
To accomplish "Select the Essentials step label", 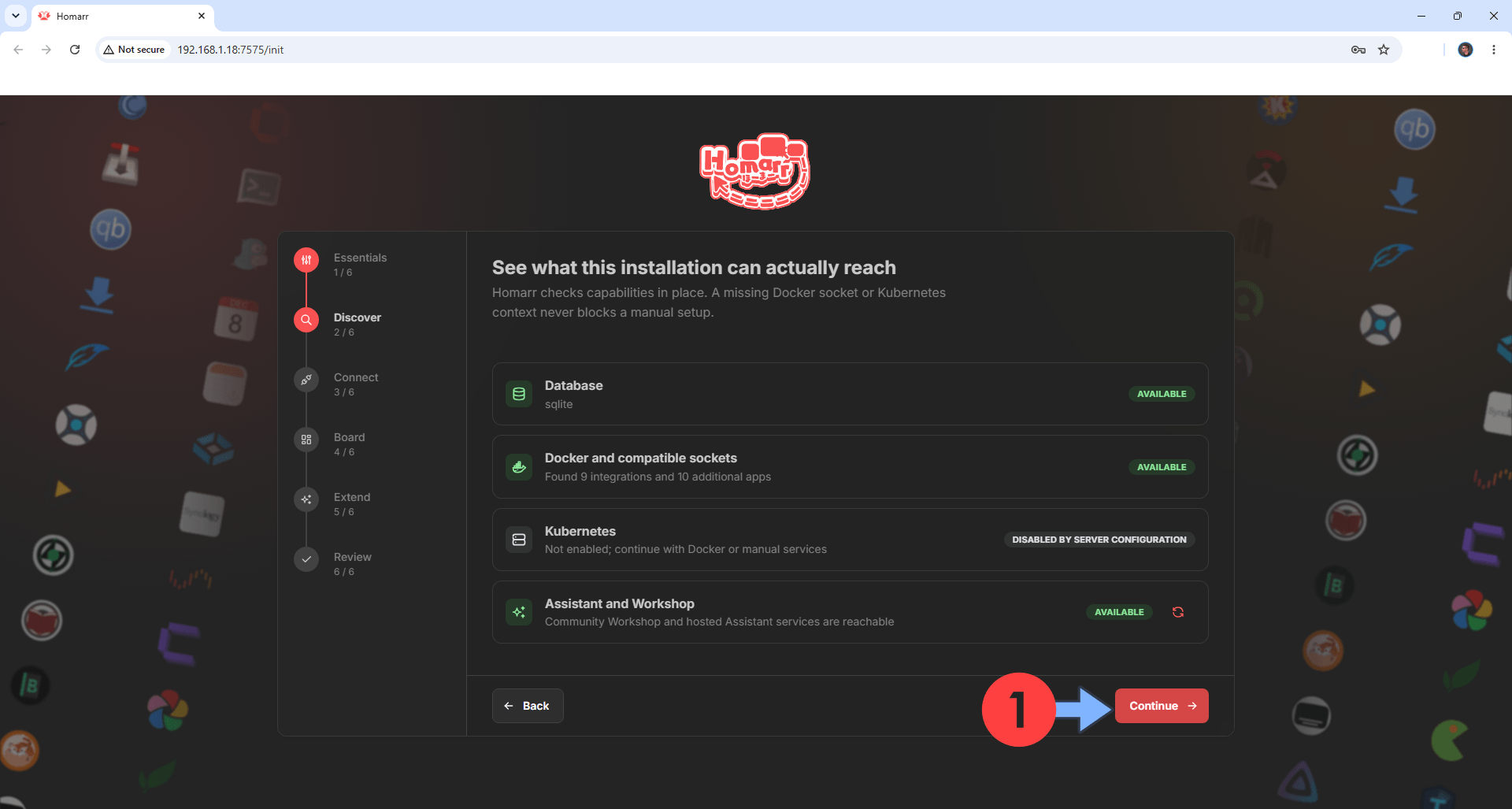I will (360, 258).
